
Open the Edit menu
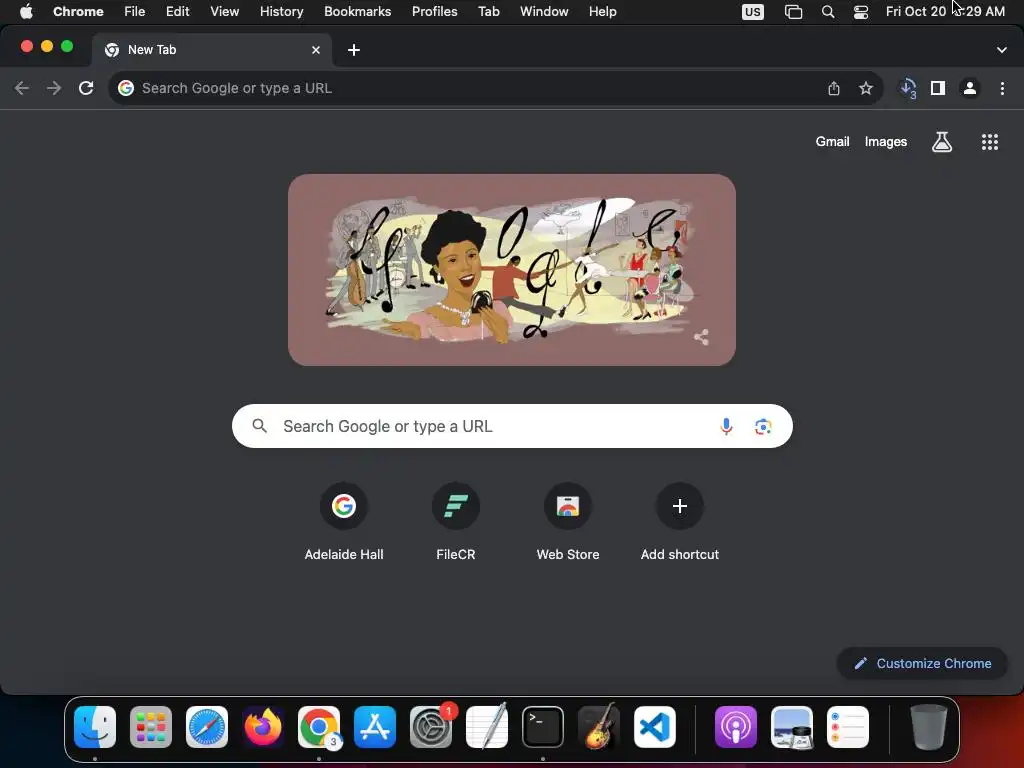[178, 12]
